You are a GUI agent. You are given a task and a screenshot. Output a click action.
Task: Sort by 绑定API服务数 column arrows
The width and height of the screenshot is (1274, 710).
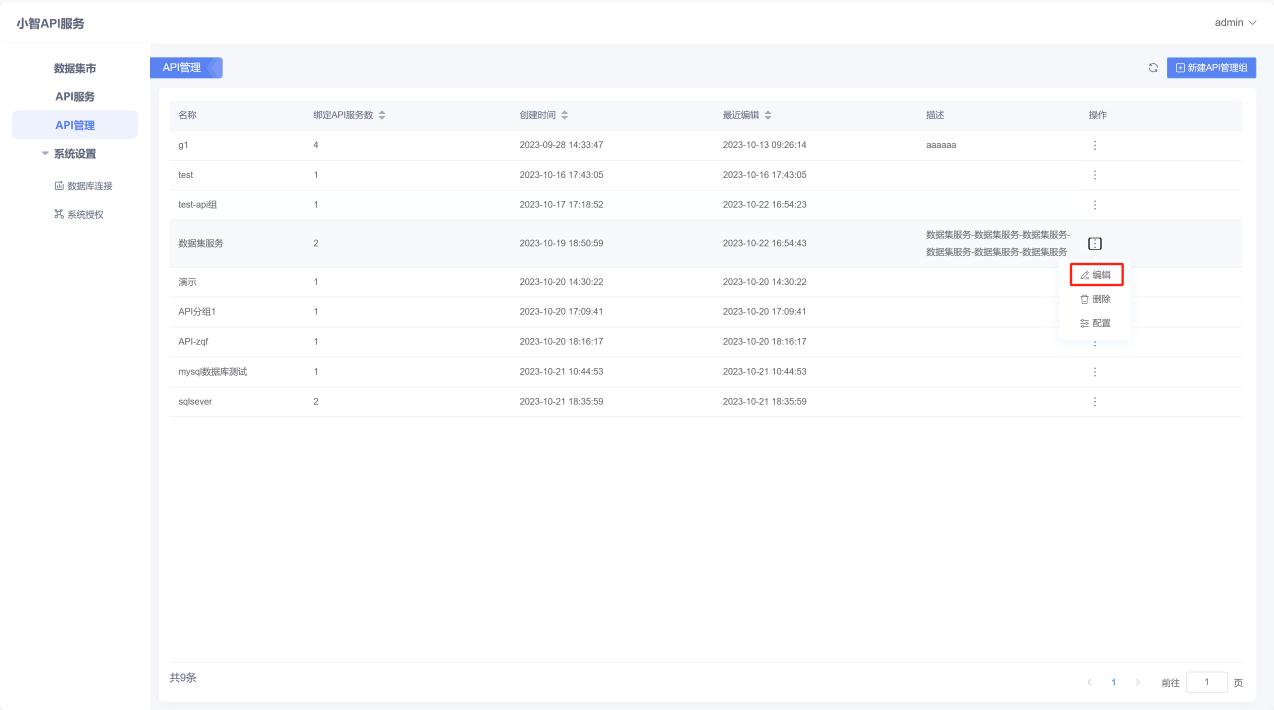(x=382, y=115)
